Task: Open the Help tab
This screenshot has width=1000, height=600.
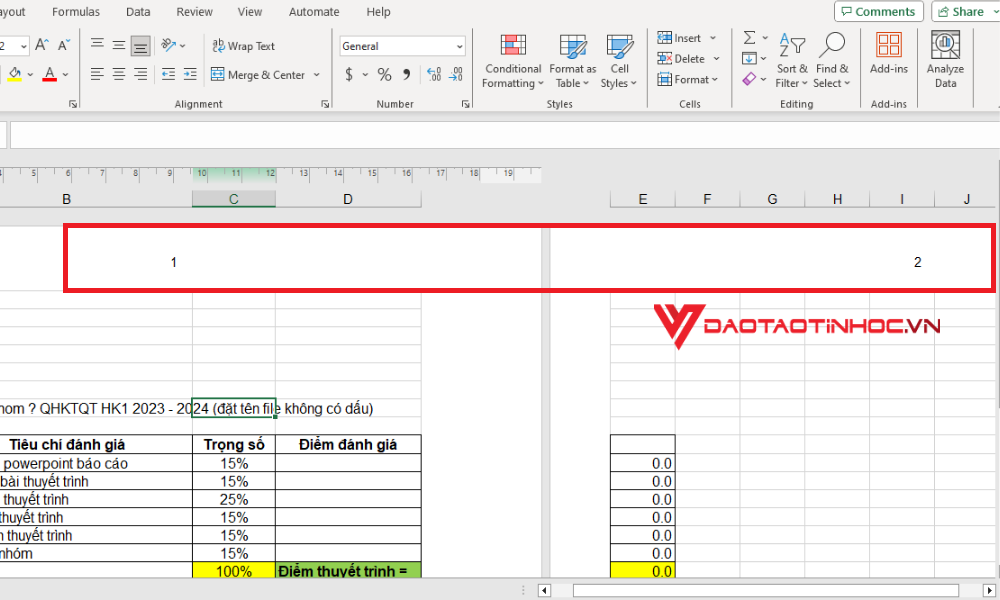Action: tap(378, 11)
